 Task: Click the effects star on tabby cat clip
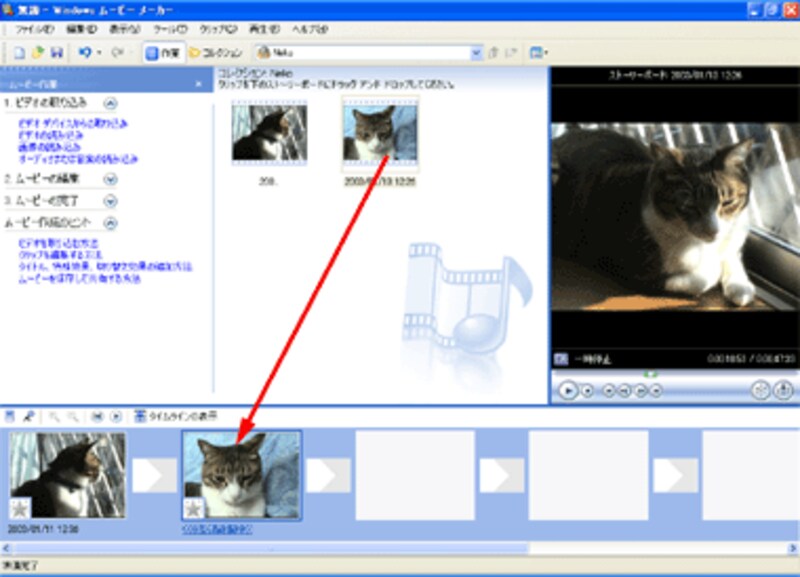[193, 508]
